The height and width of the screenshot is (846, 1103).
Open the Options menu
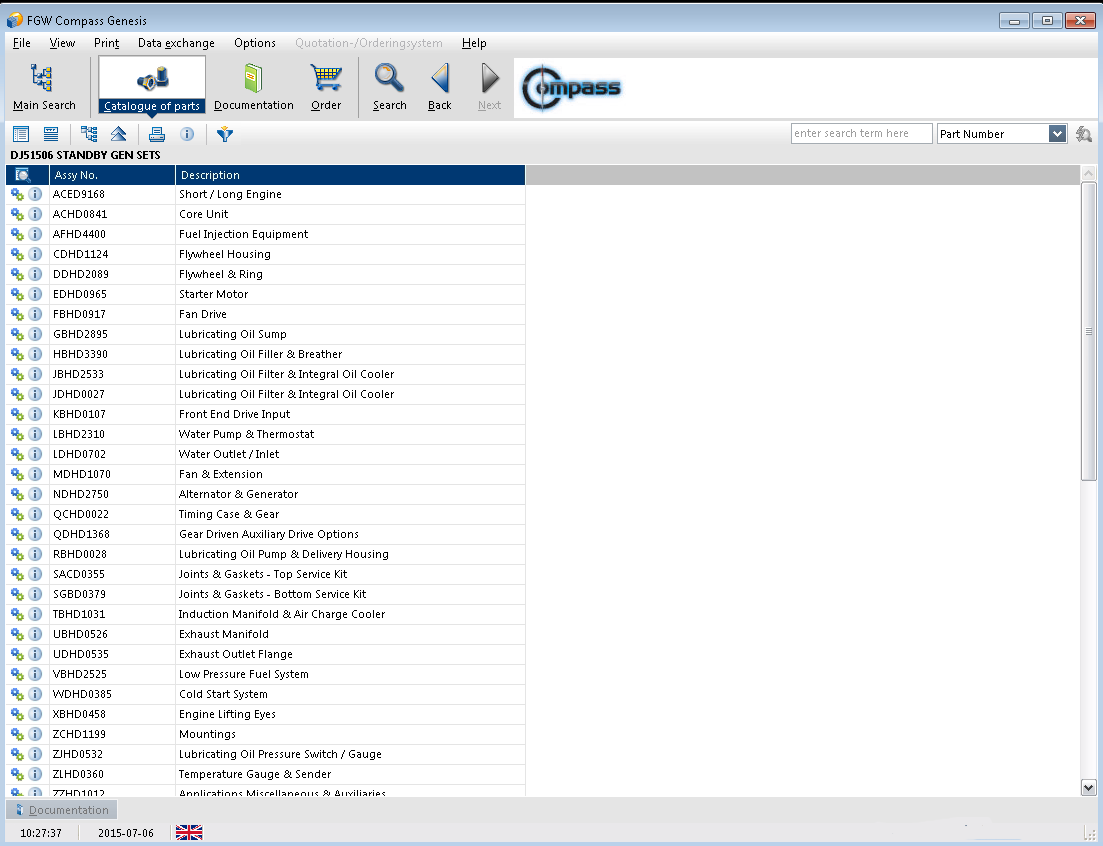tap(254, 43)
